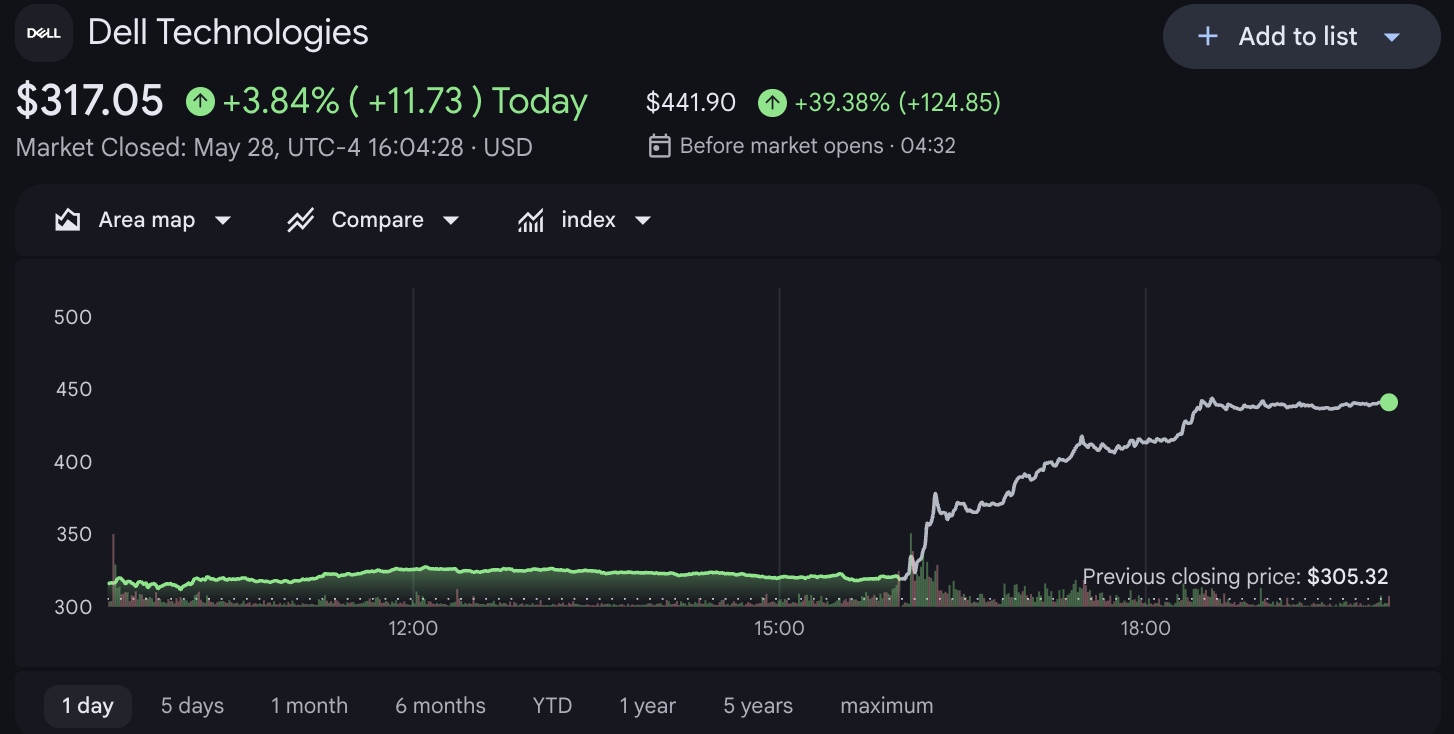Click the Area map chart-type icon
Image resolution: width=1454 pixels, height=734 pixels.
[x=67, y=220]
